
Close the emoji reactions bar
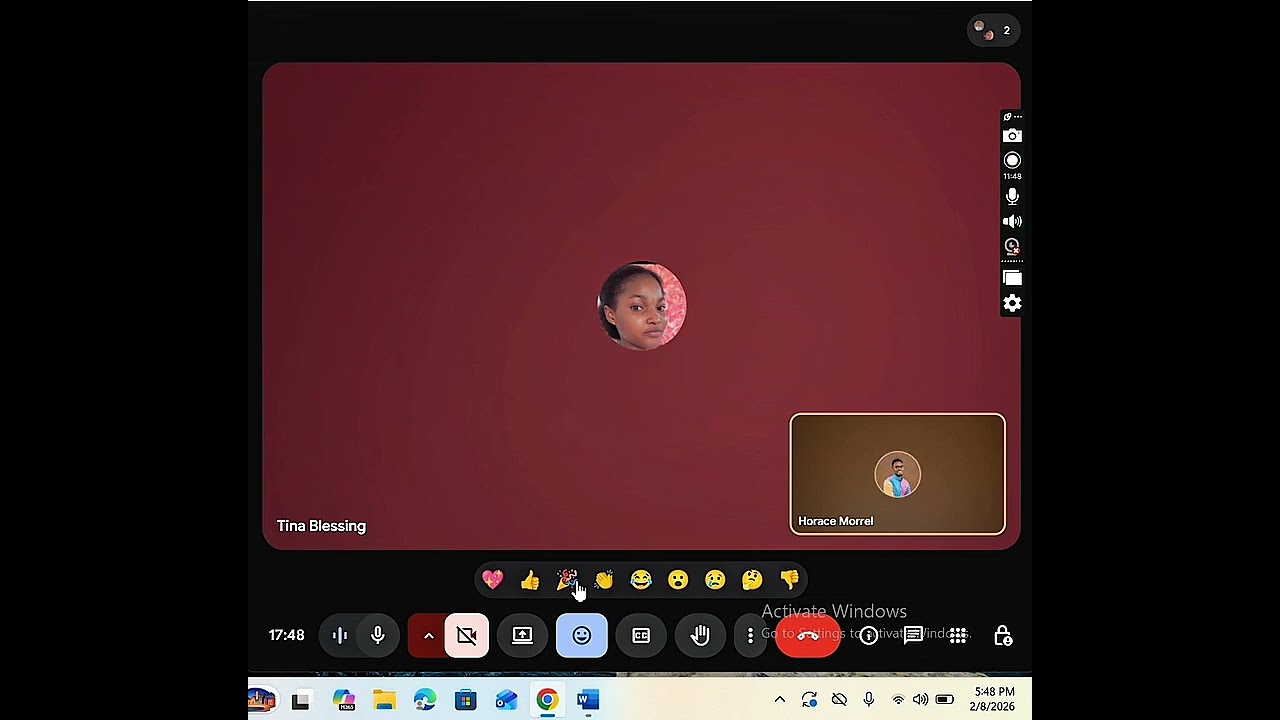point(581,635)
